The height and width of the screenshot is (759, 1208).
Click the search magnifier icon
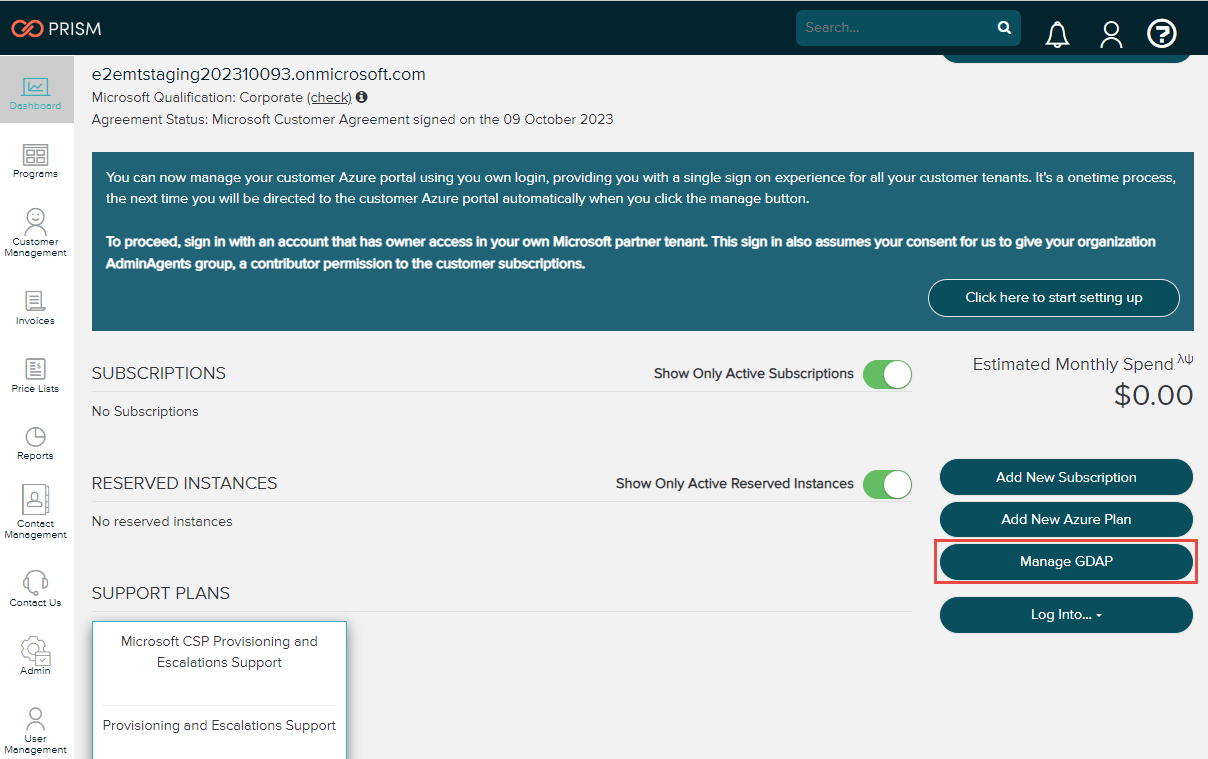click(1004, 28)
